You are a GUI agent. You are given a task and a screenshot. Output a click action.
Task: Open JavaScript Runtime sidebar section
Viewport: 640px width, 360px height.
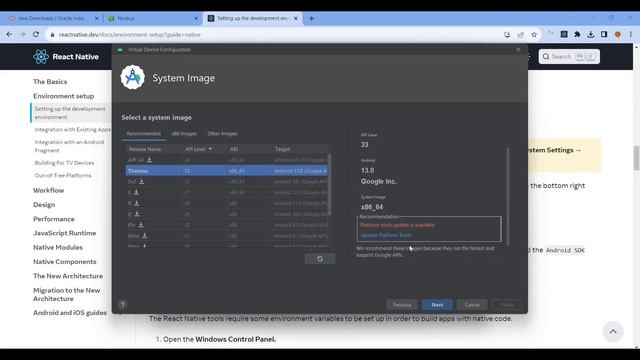[64, 233]
